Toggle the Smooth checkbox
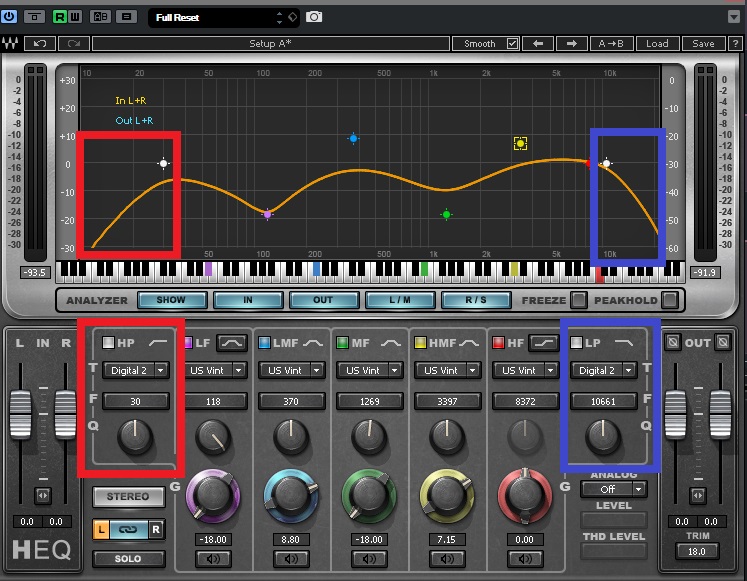Screen dimensions: 747x581 [512, 43]
